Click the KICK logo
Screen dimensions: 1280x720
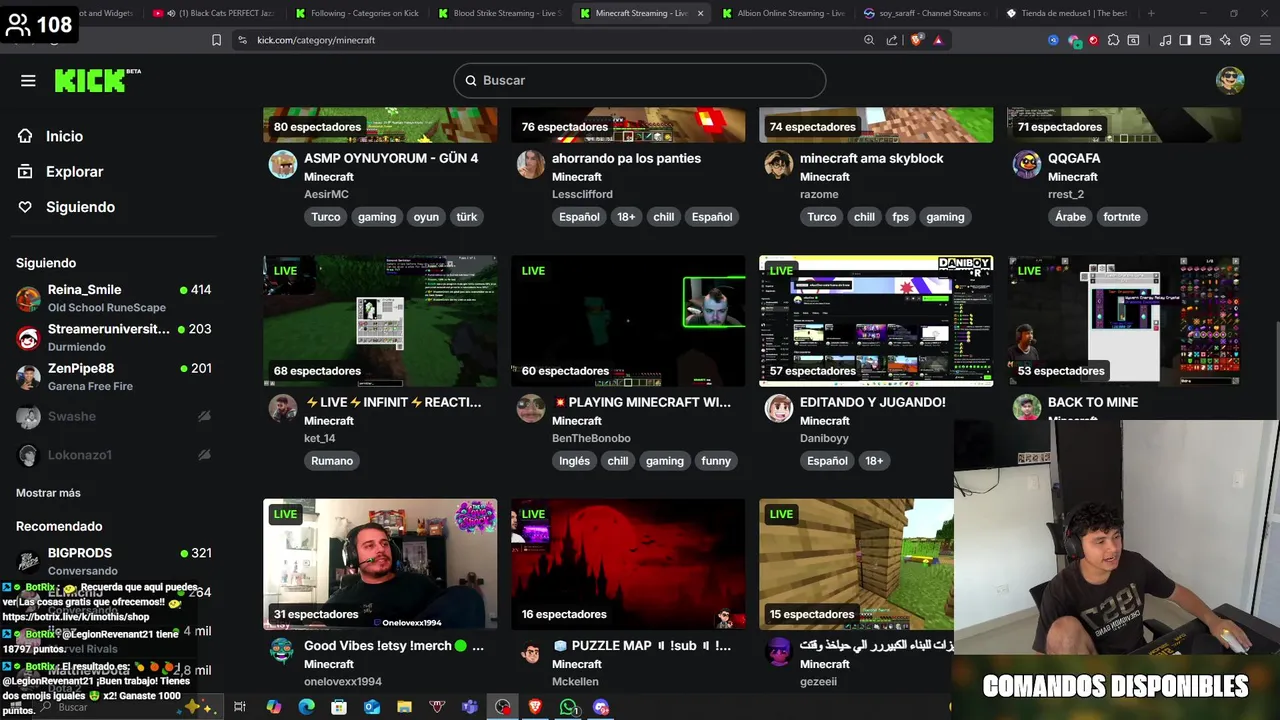click(97, 81)
